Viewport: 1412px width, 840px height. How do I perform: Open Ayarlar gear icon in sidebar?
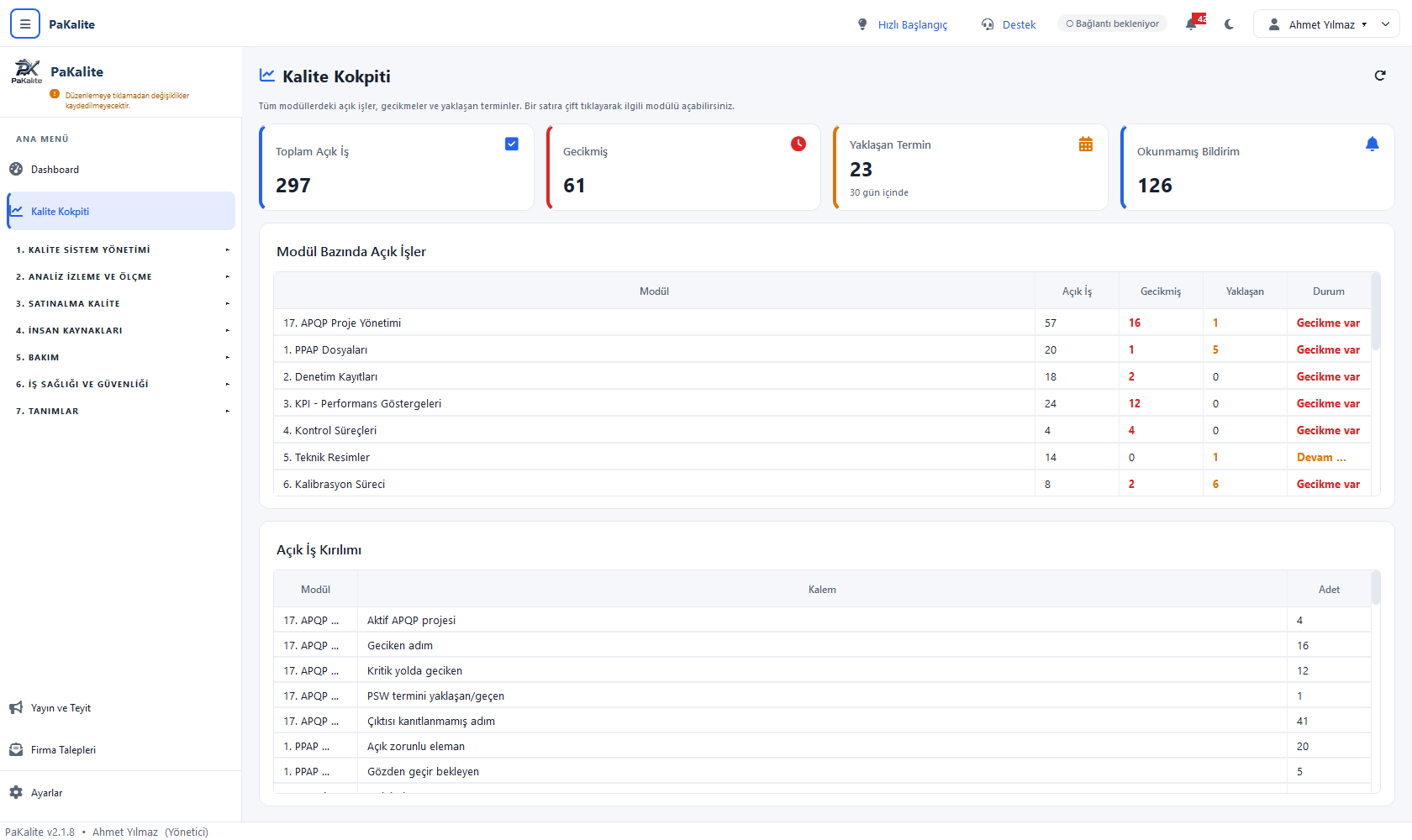(x=16, y=792)
